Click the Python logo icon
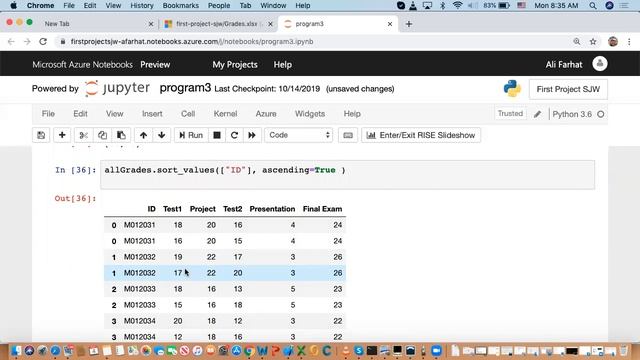The image size is (640, 360). pyautogui.click(x=512, y=89)
